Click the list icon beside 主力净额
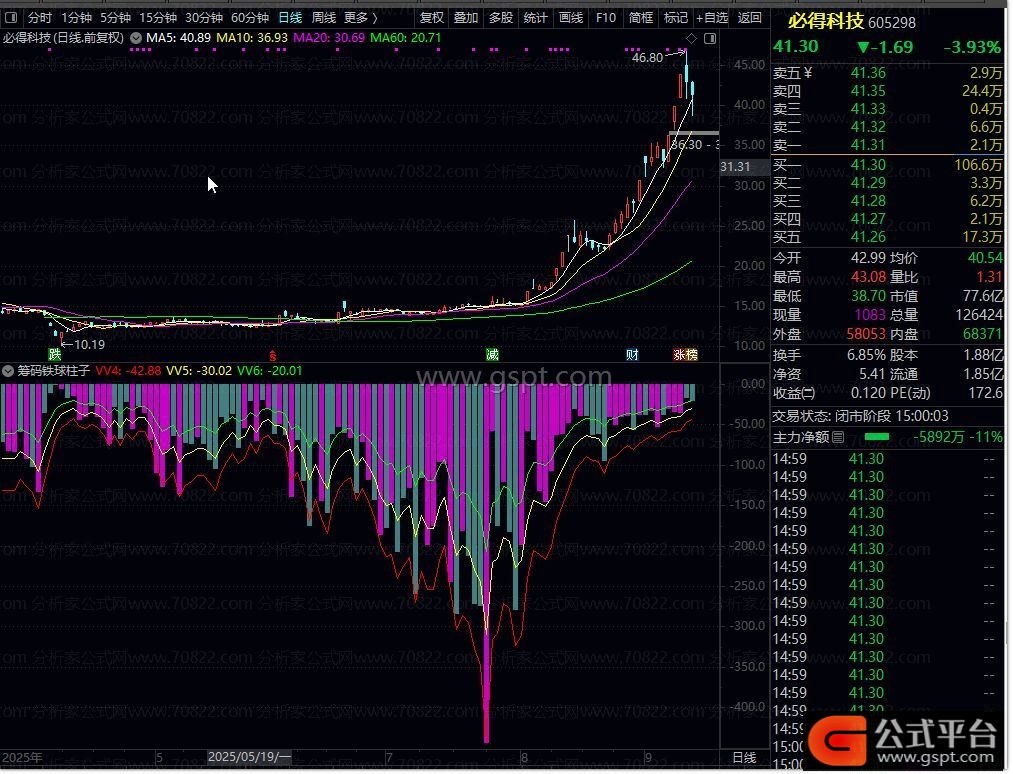This screenshot has height=774, width=1013. tap(838, 437)
